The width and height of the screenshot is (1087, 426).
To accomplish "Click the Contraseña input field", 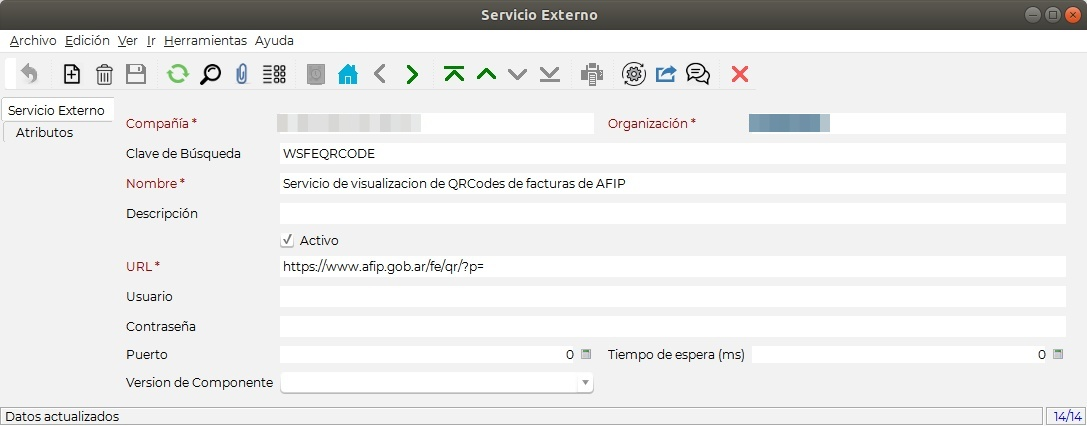I will coord(672,326).
